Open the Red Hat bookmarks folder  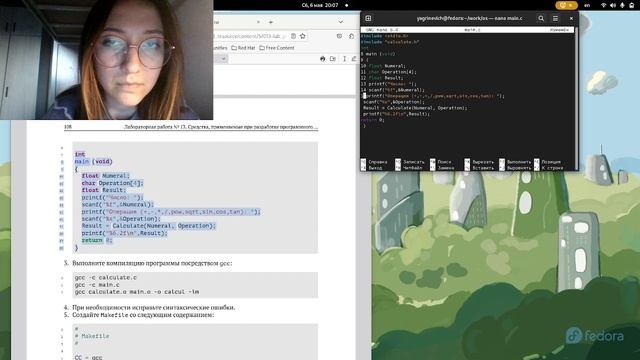point(243,48)
